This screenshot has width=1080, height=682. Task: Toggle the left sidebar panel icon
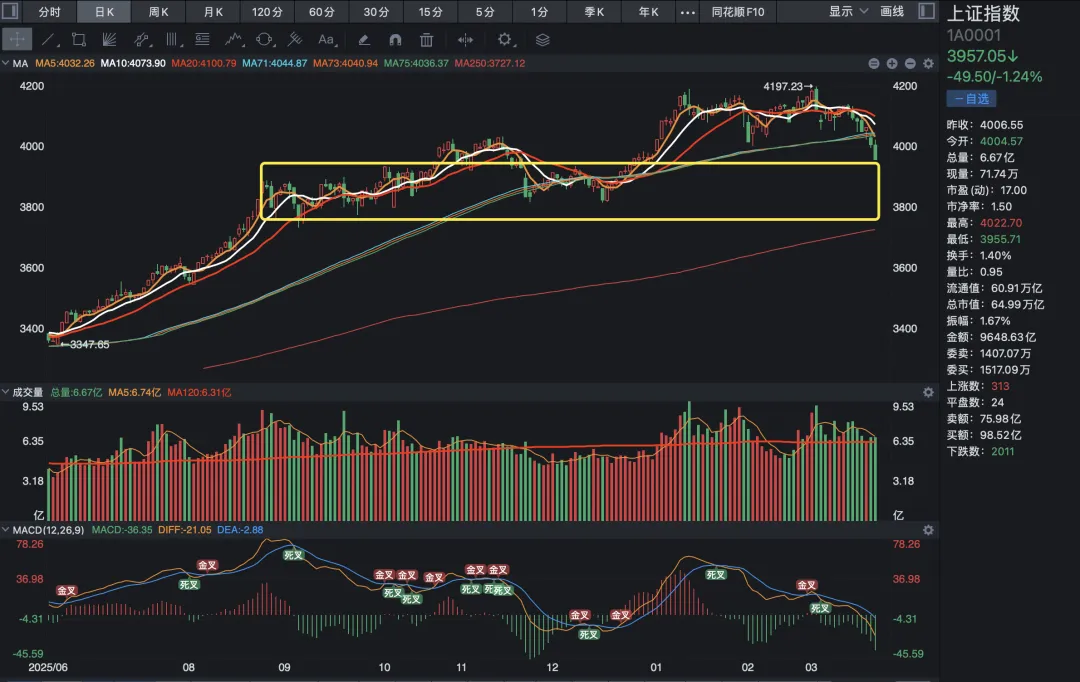click(x=10, y=11)
